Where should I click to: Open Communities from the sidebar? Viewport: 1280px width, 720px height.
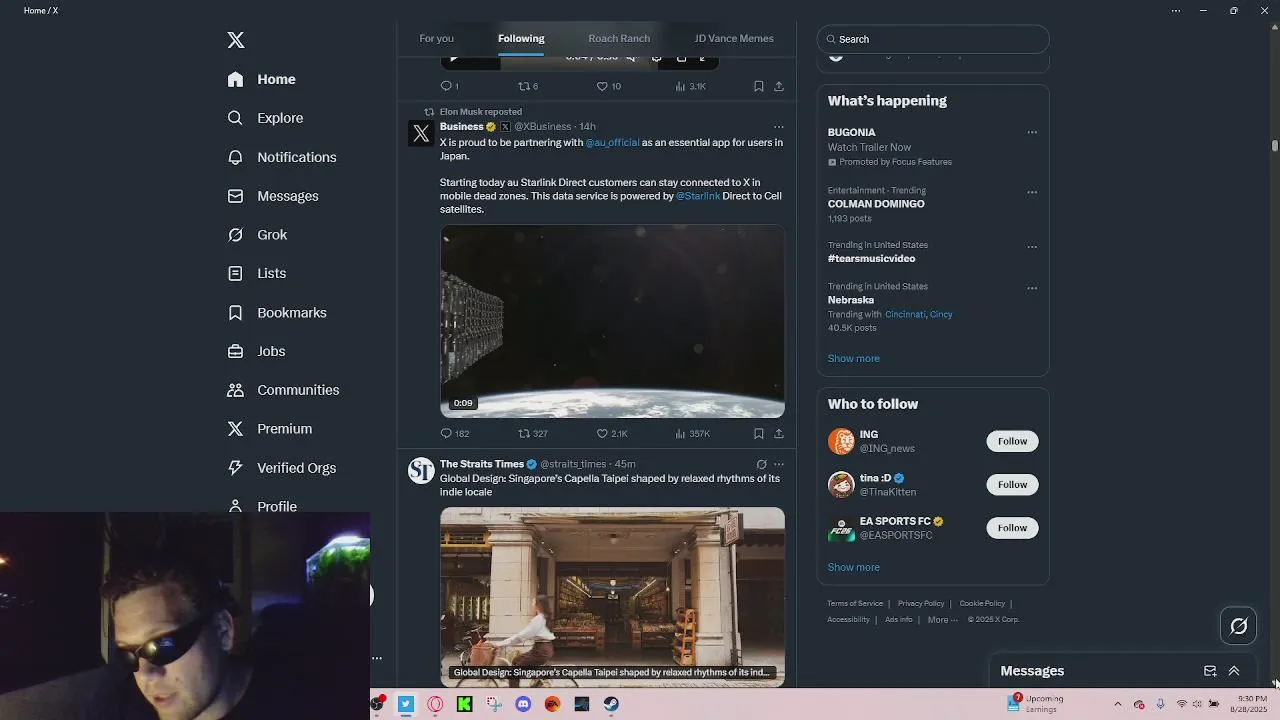[x=283, y=390]
